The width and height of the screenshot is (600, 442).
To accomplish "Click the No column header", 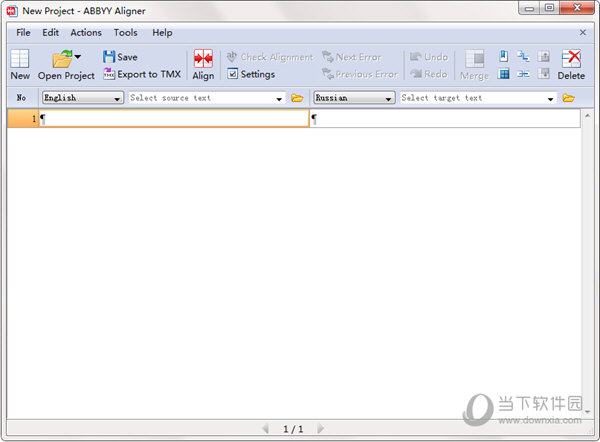I will (x=21, y=98).
